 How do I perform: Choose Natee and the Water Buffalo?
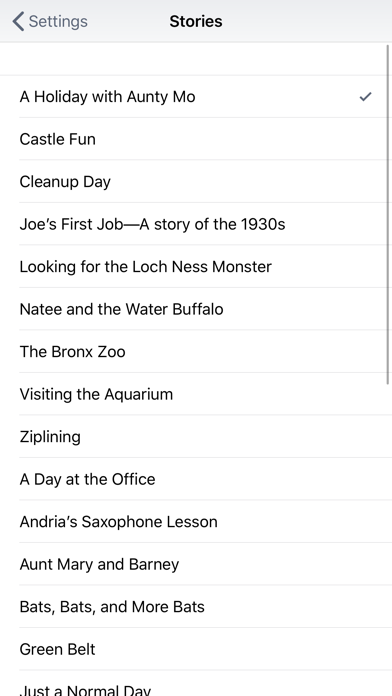(x=196, y=309)
